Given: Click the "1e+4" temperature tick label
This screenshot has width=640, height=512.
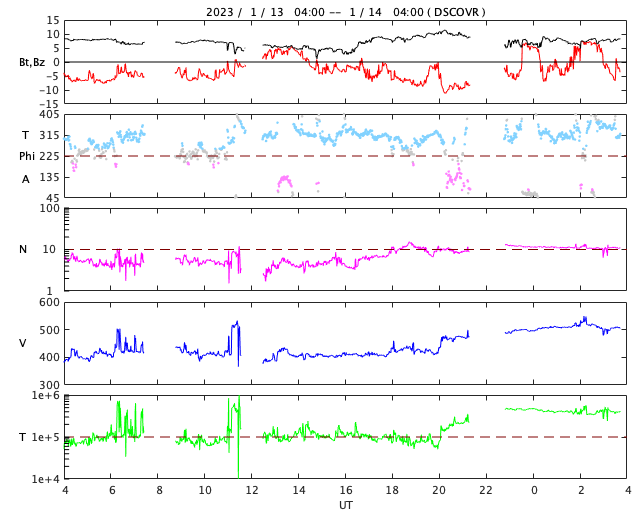Looking at the screenshot, I should (45, 479).
